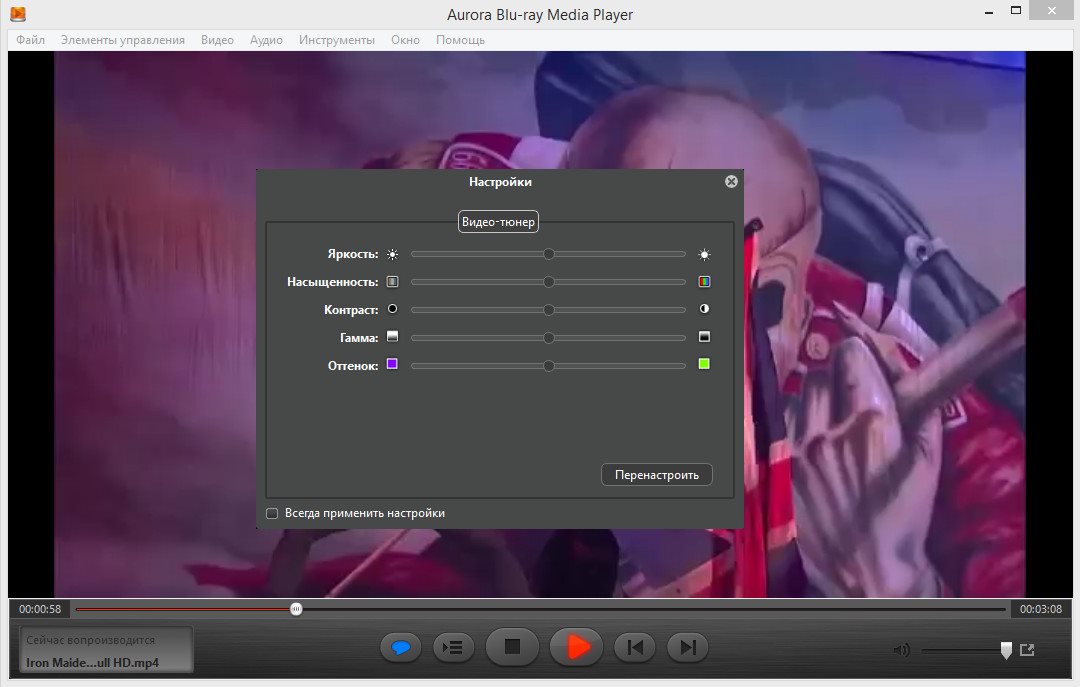Click the low contrast circle icon
The height and width of the screenshot is (687, 1080).
point(393,309)
